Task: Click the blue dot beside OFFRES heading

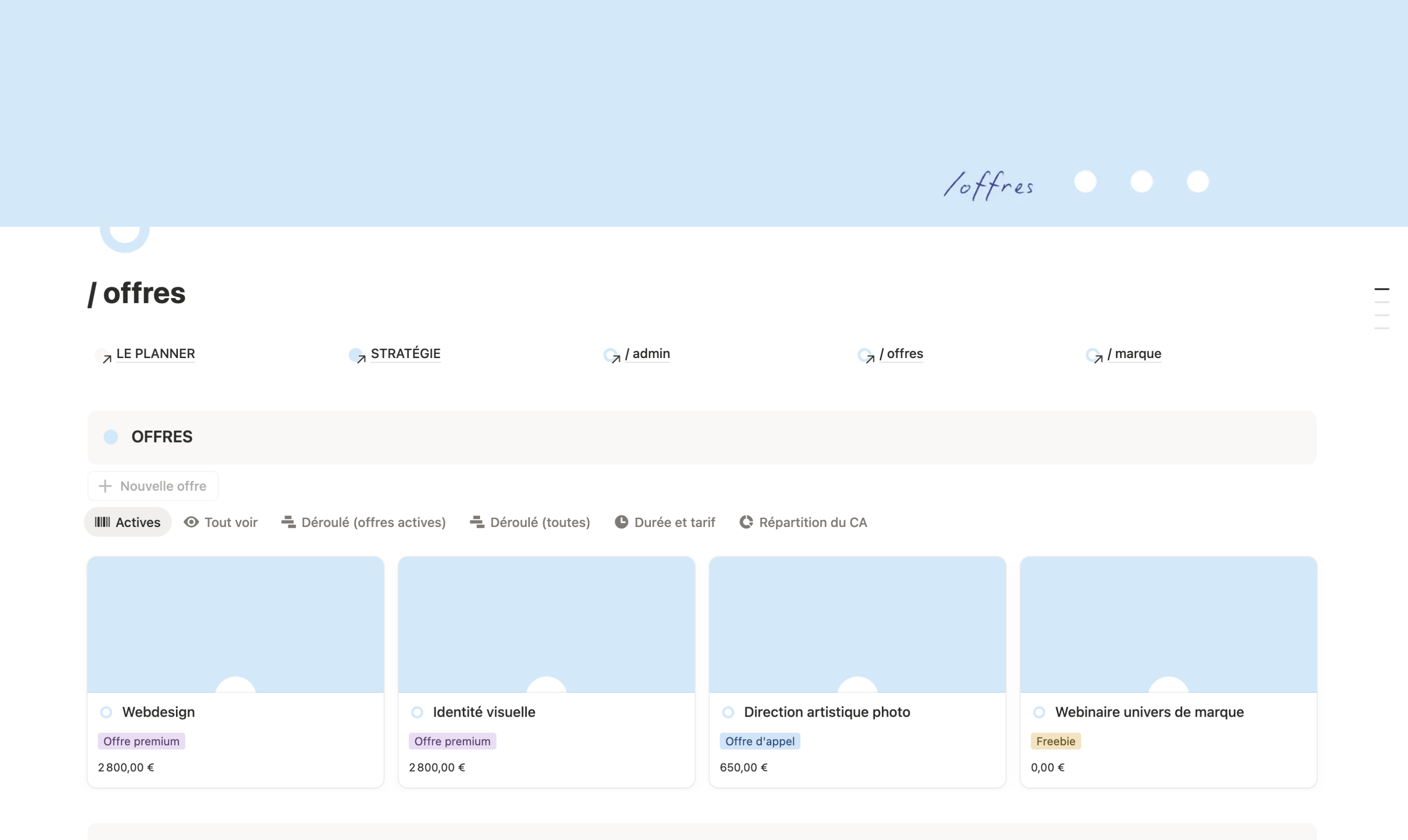Action: (x=111, y=437)
